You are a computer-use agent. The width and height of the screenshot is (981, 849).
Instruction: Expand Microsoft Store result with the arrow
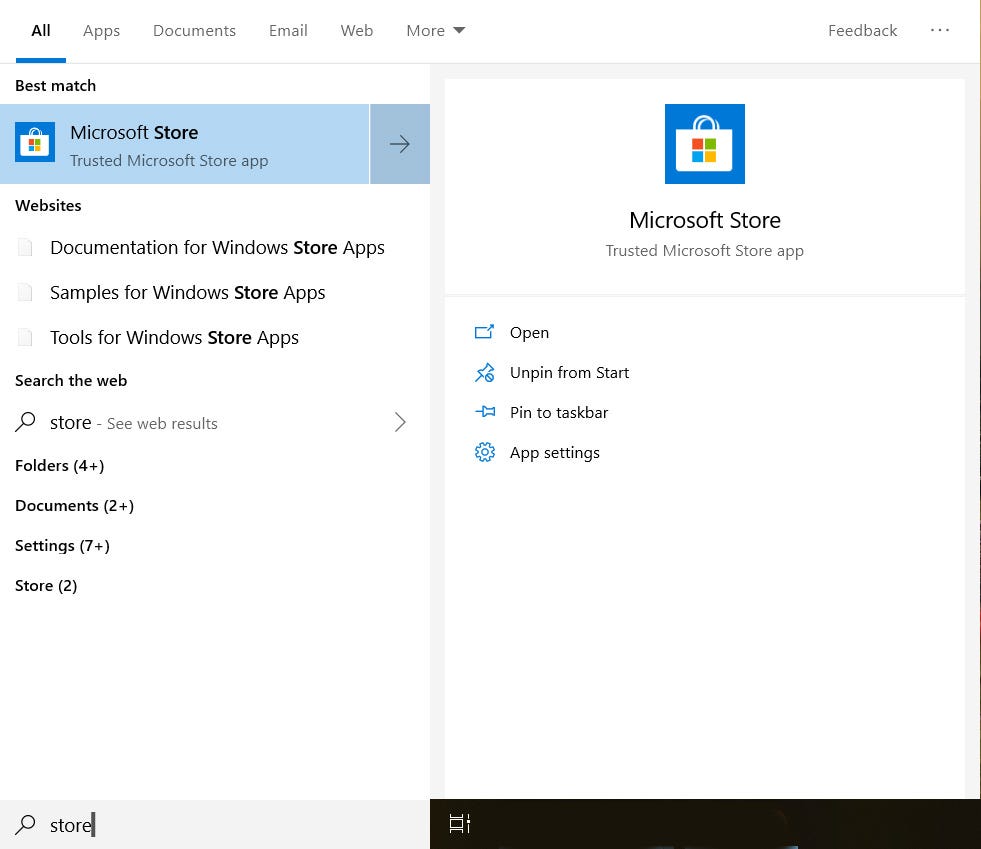[400, 144]
